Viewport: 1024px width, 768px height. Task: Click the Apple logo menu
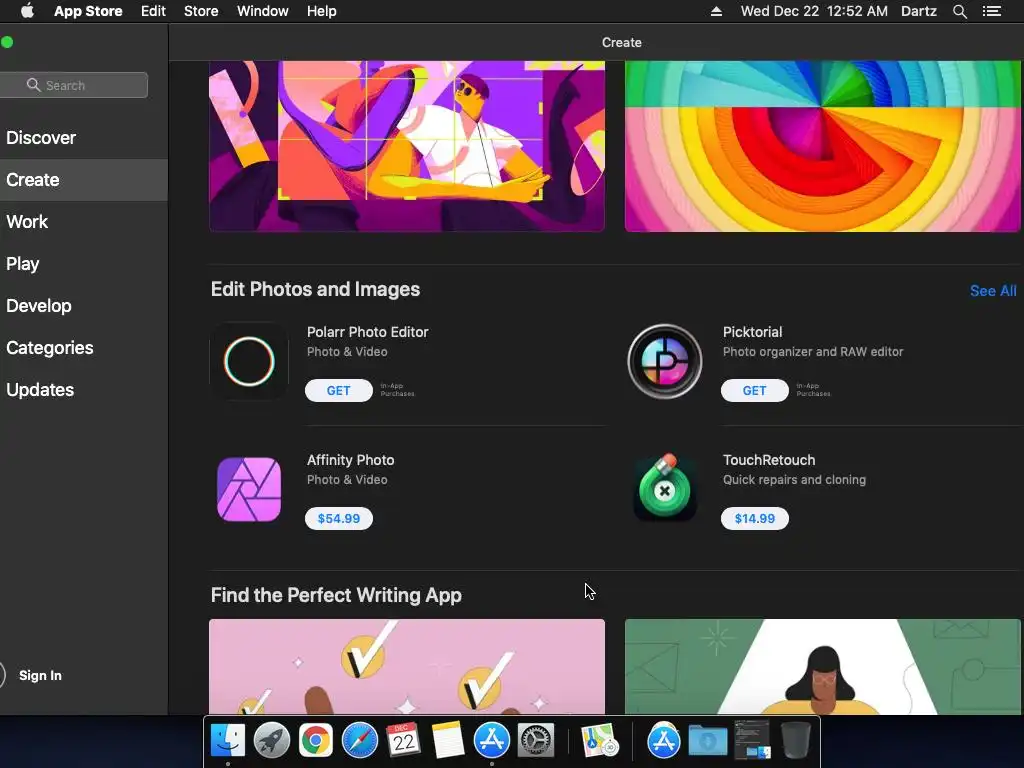point(27,11)
